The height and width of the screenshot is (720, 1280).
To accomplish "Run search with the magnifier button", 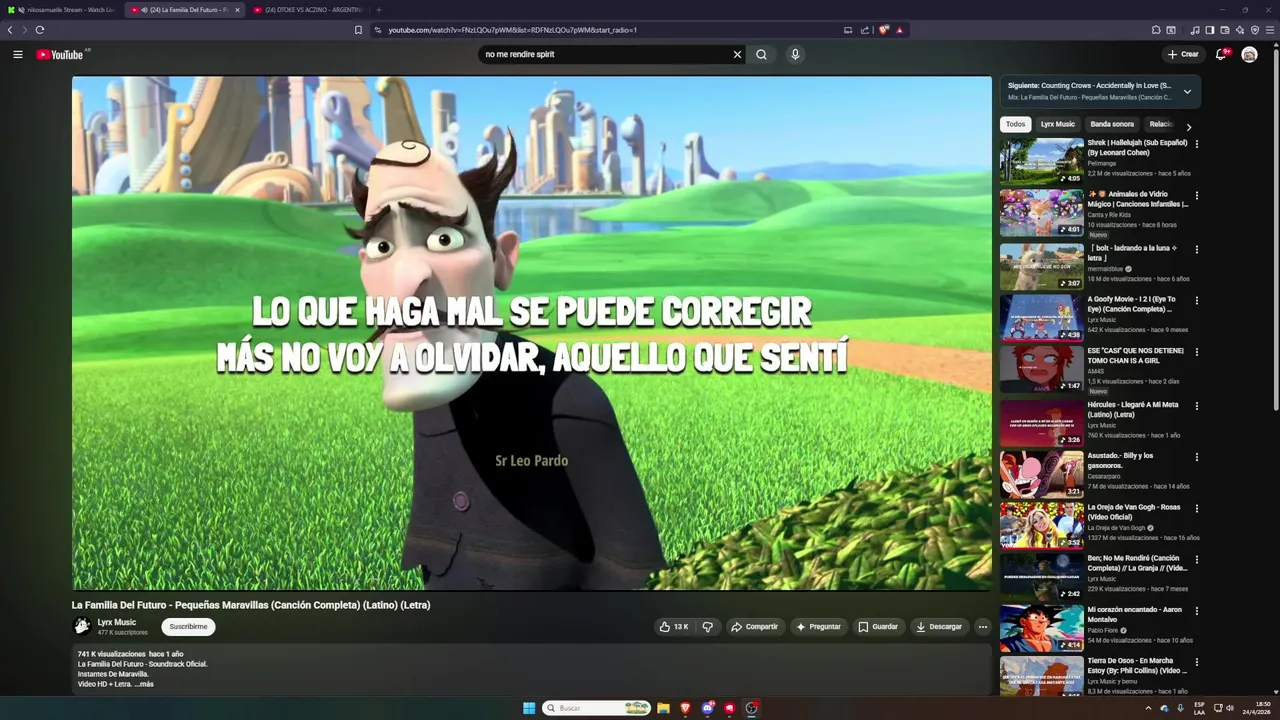I will coord(761,54).
